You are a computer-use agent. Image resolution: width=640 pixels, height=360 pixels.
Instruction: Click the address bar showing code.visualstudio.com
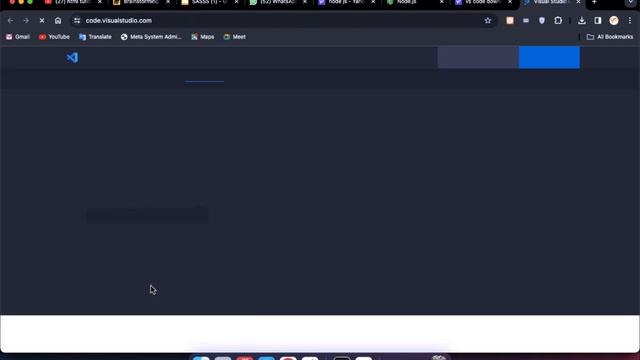tap(284, 20)
